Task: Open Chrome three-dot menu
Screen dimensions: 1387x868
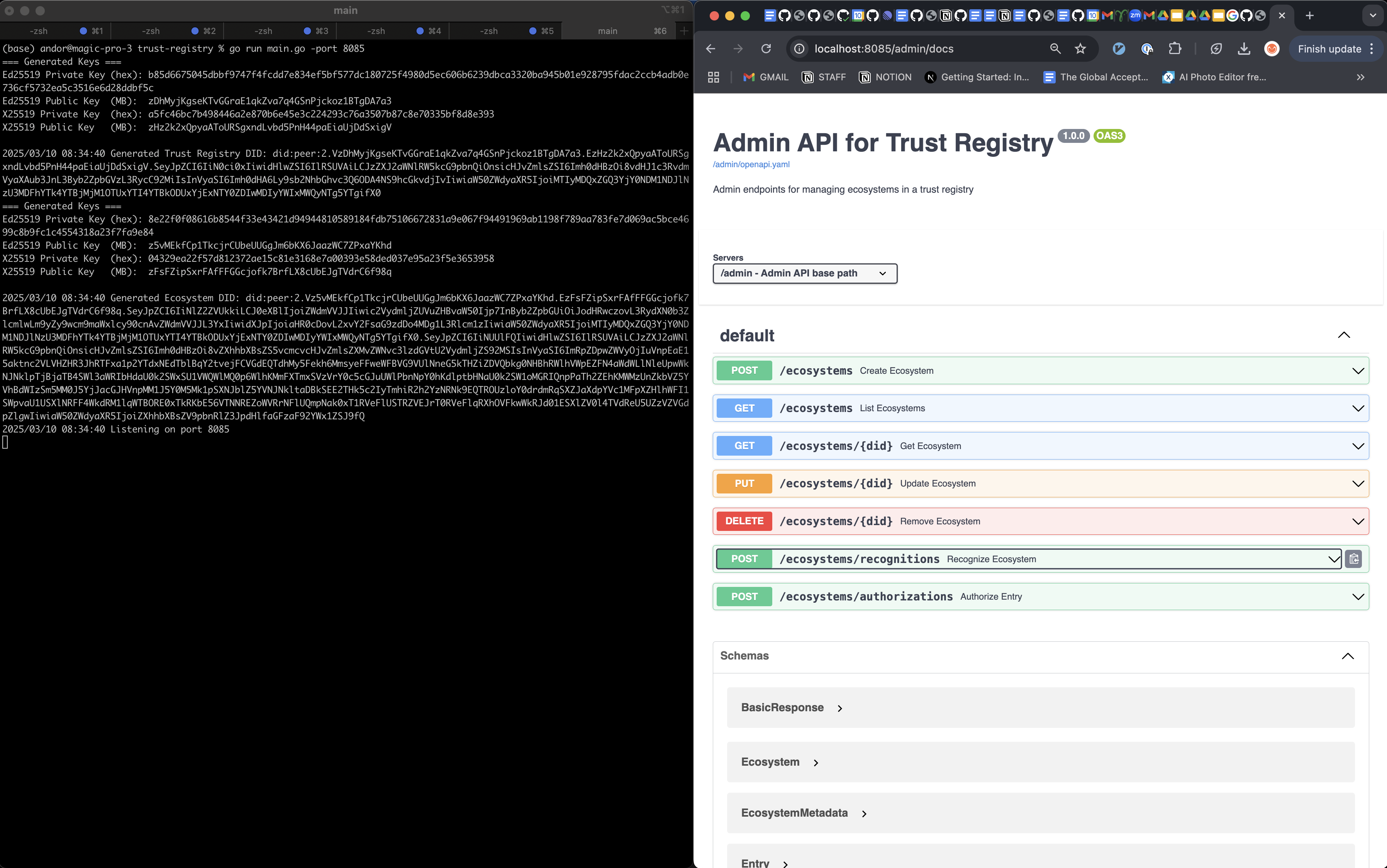Action: (1372, 49)
